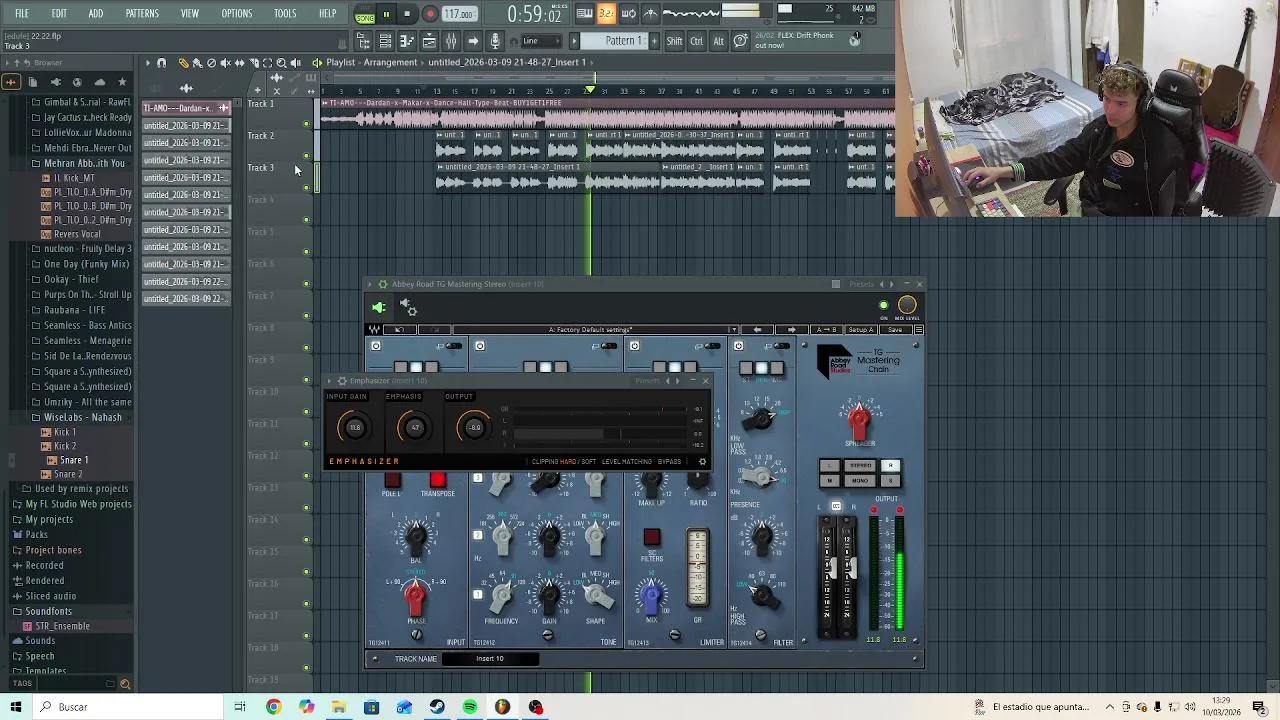Toggle the SONG/pattern mode switch

pyautogui.click(x=364, y=15)
